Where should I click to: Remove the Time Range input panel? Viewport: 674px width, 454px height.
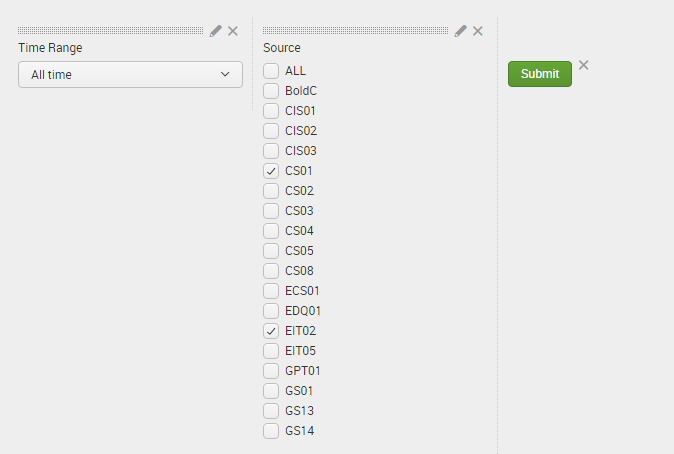click(233, 31)
